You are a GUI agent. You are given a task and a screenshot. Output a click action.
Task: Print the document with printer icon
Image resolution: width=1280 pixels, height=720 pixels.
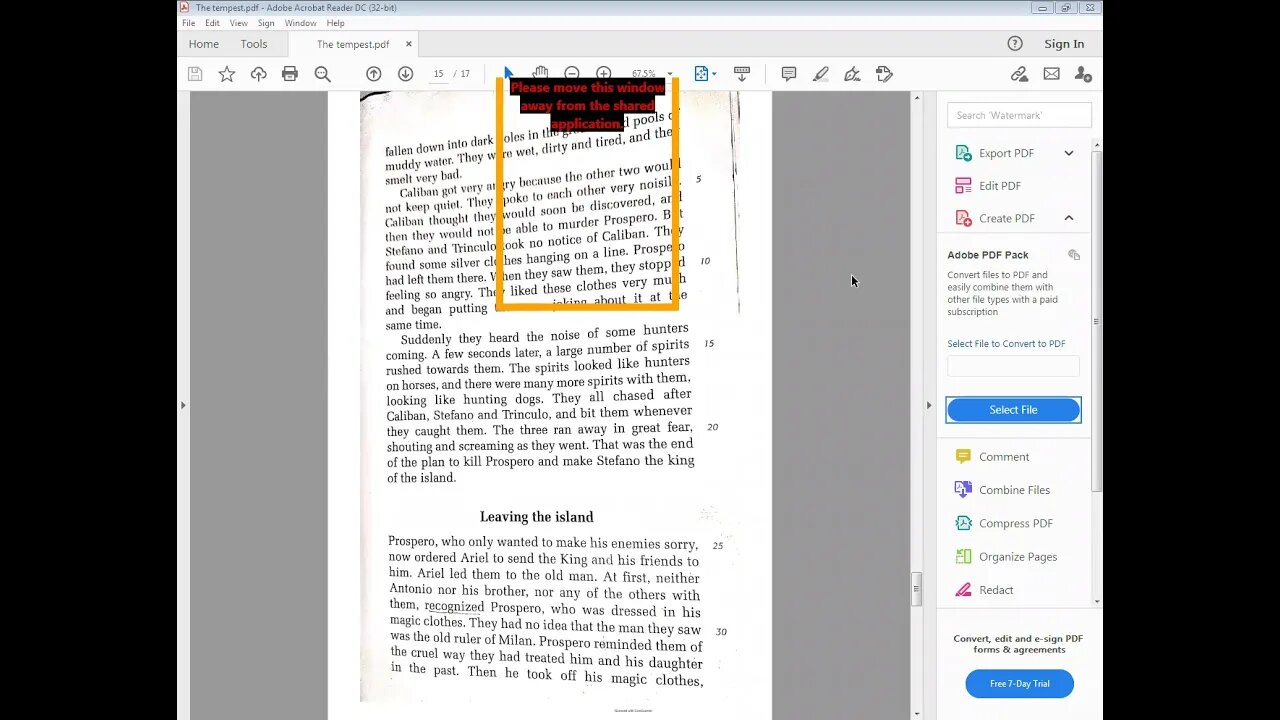pyautogui.click(x=290, y=74)
